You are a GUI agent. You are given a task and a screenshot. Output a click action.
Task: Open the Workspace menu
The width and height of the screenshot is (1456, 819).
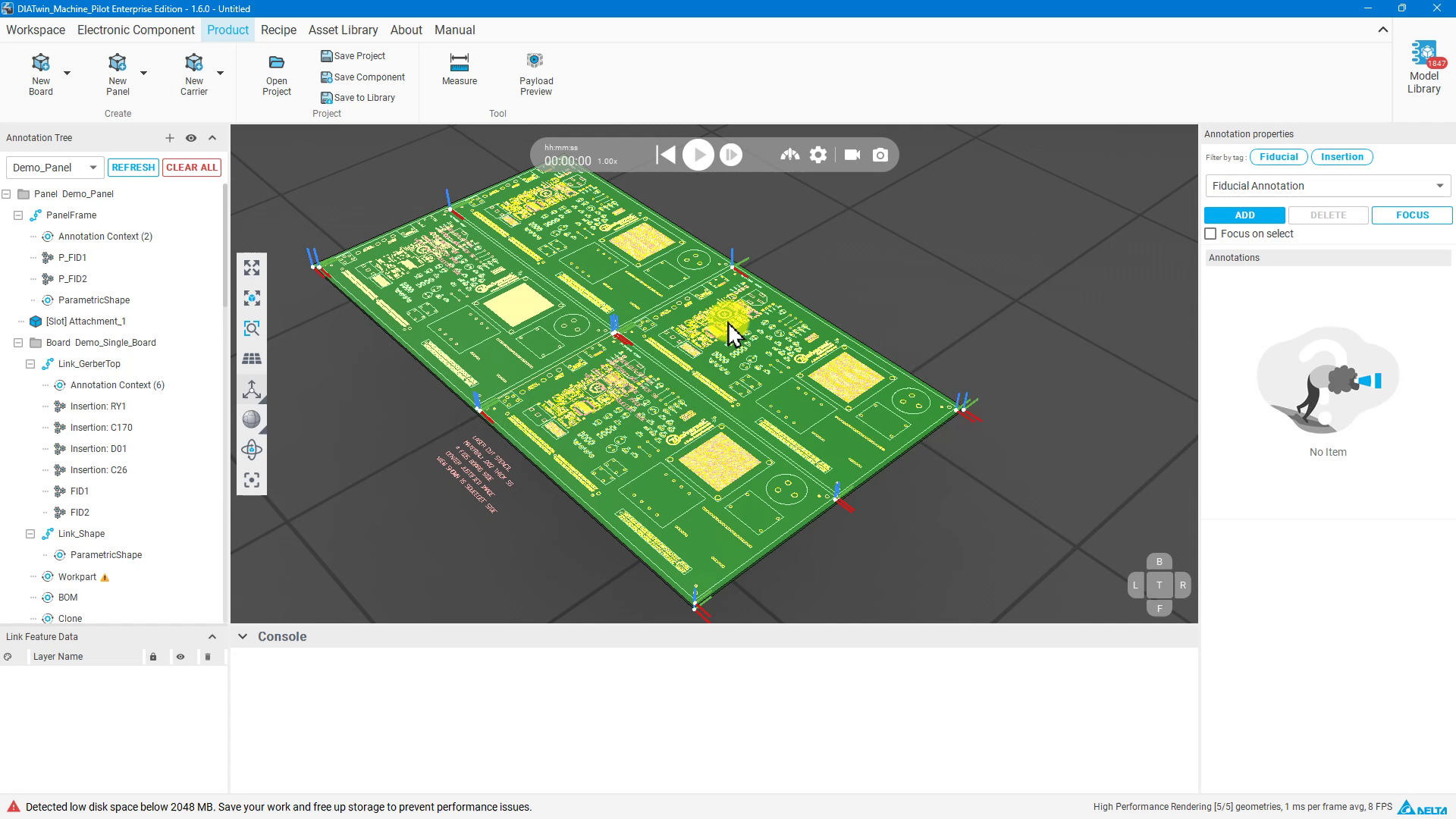tap(36, 30)
